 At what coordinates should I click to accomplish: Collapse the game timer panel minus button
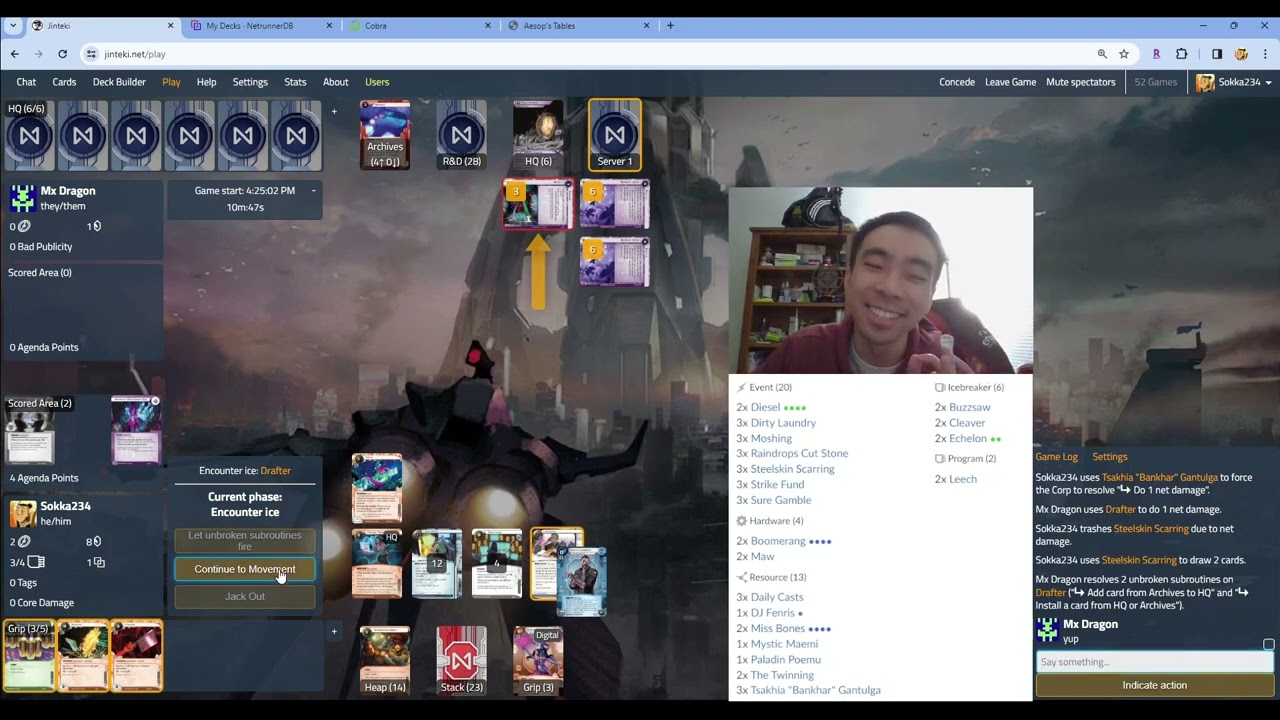click(313, 190)
